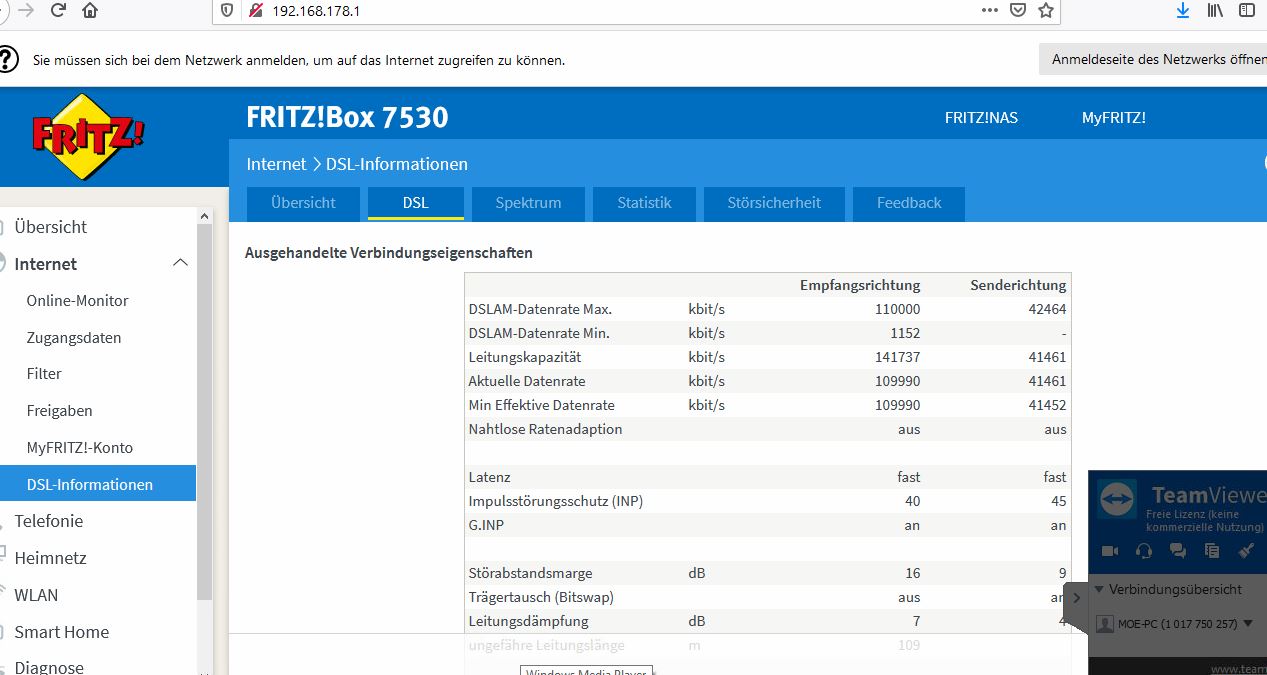Viewport: 1267px width, 675px height.
Task: Open TeamViewer chat bubbles icon
Action: tap(1178, 550)
